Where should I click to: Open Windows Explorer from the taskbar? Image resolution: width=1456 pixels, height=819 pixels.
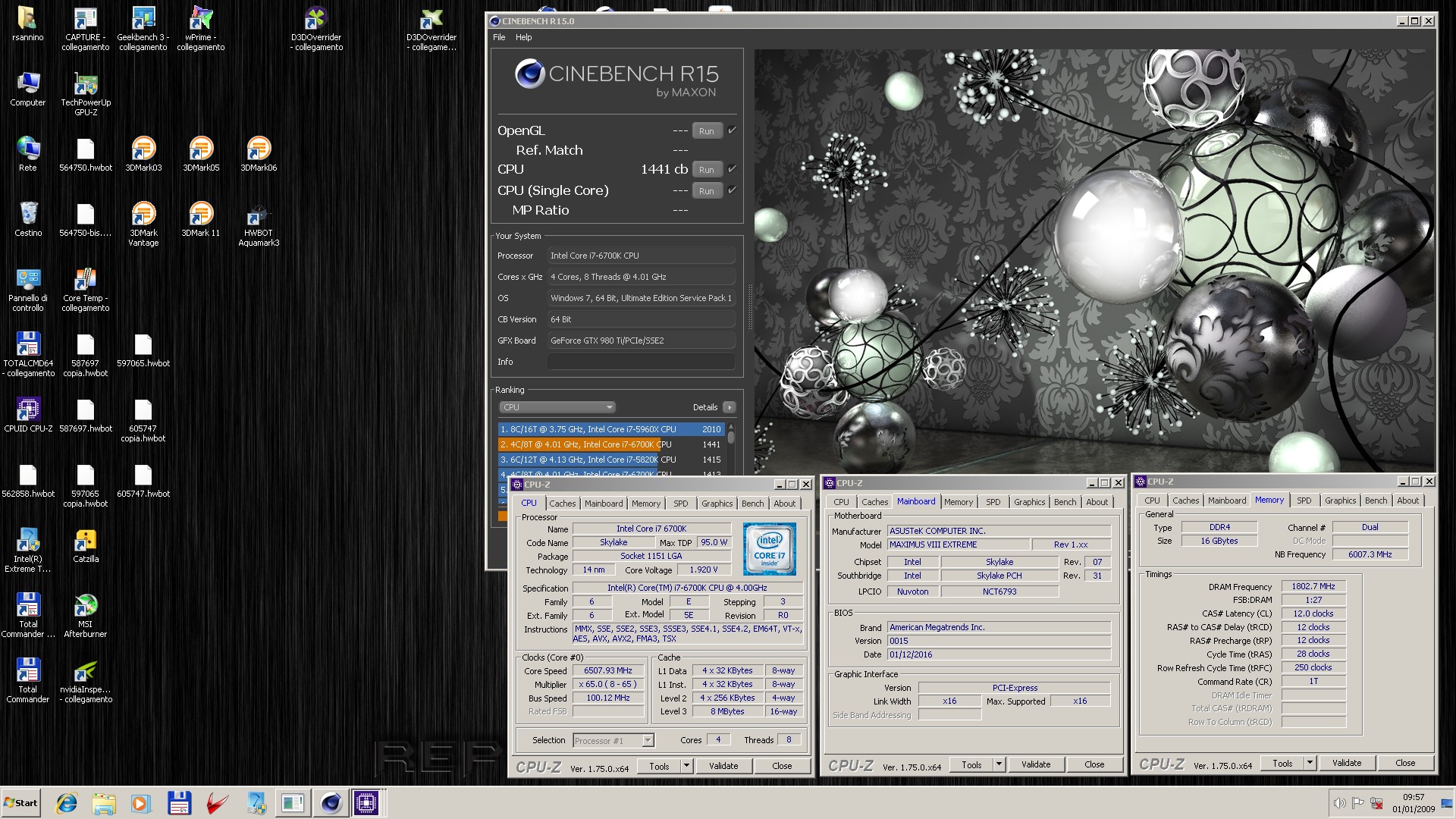[104, 803]
